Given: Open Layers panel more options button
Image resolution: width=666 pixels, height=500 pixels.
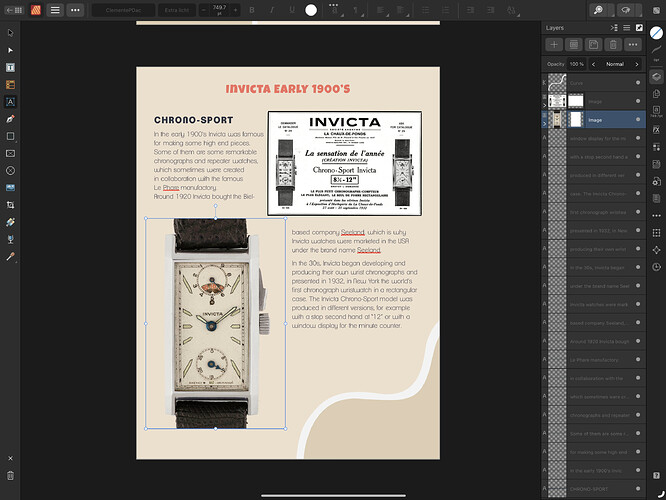Looking at the screenshot, I should click(633, 44).
